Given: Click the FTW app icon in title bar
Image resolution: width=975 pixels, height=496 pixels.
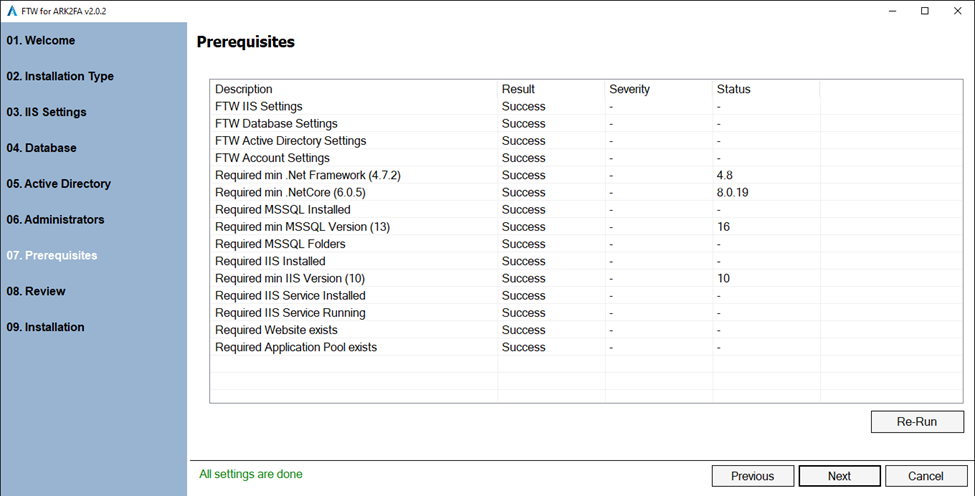Looking at the screenshot, I should [x=12, y=10].
